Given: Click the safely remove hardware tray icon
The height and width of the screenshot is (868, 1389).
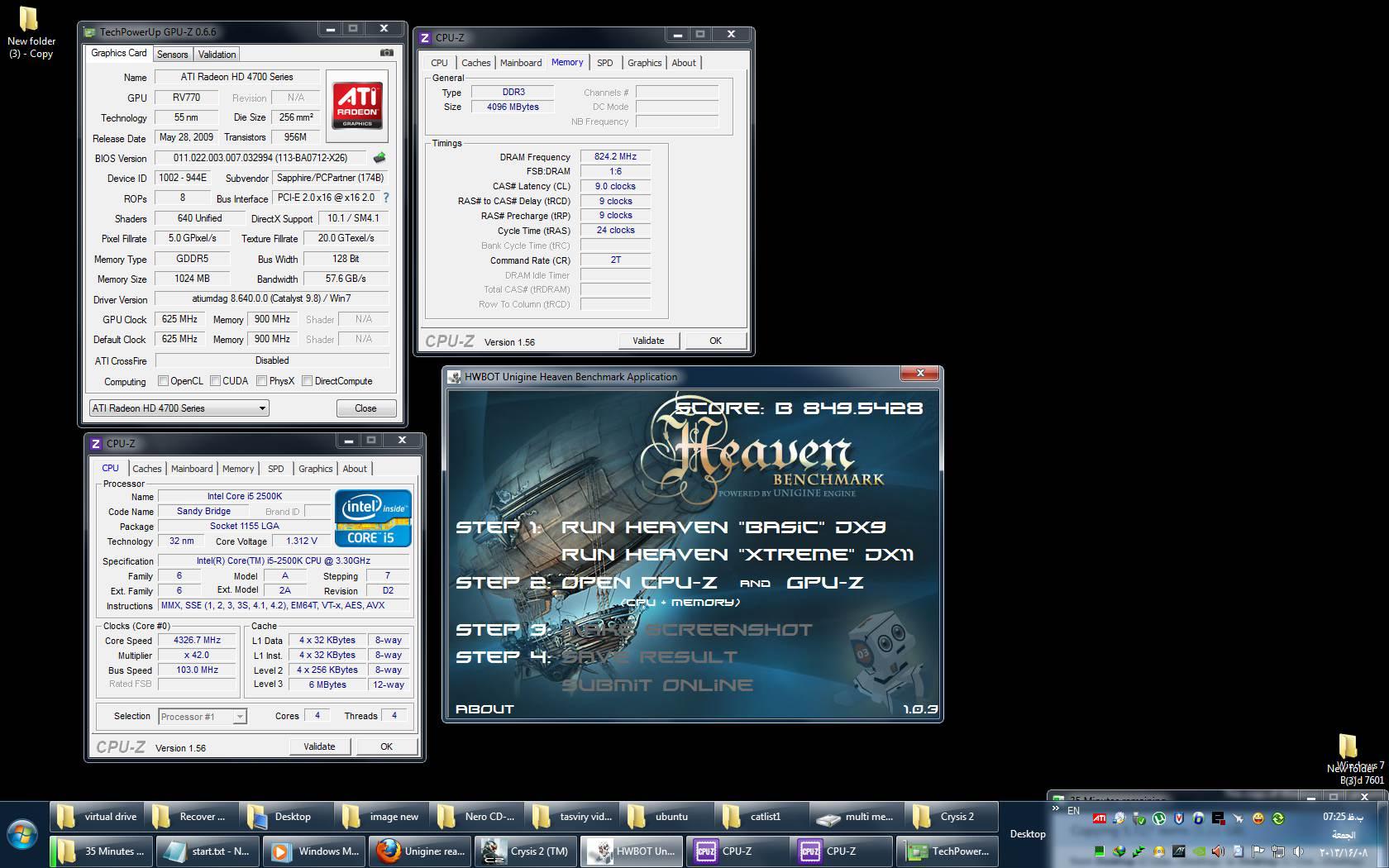Looking at the screenshot, I should (1139, 818).
